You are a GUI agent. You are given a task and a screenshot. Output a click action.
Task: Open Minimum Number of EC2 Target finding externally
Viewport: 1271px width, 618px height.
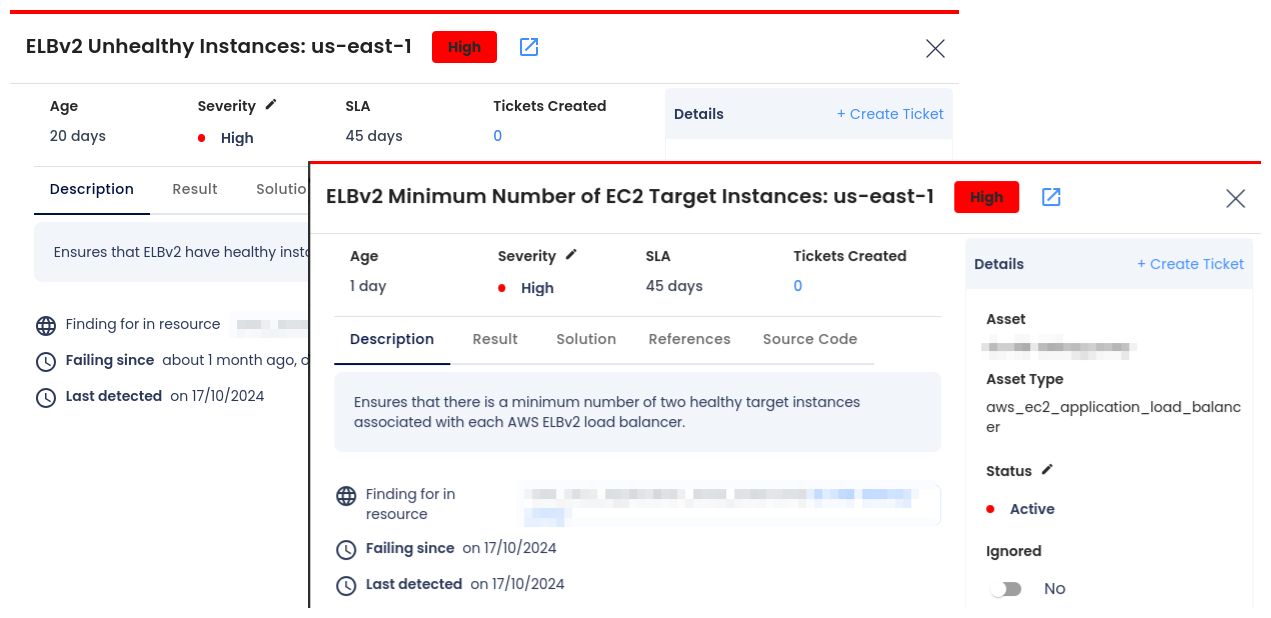pos(1051,197)
